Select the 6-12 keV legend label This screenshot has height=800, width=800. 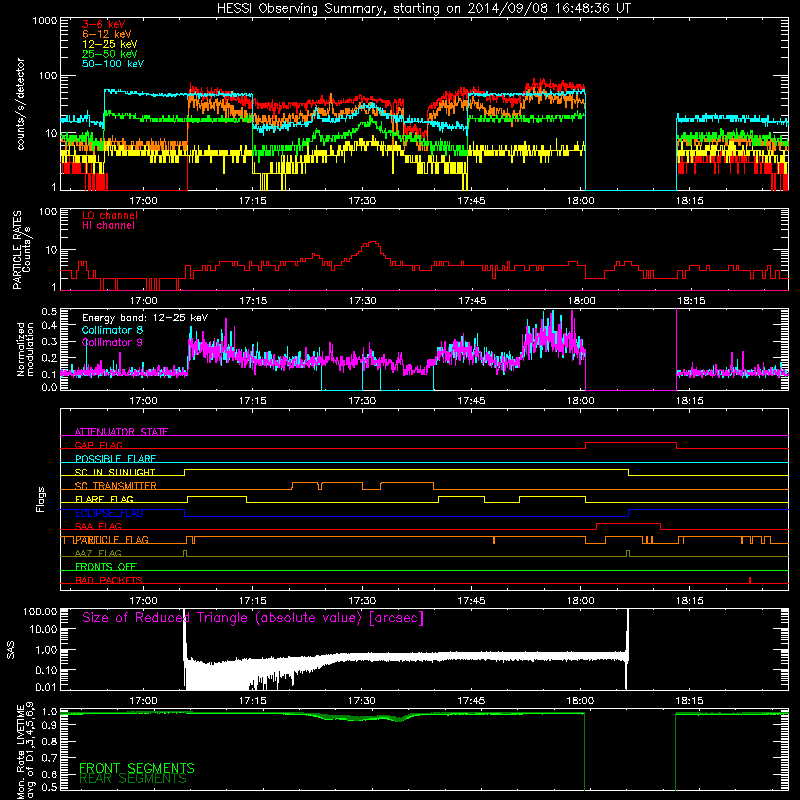[x=107, y=34]
